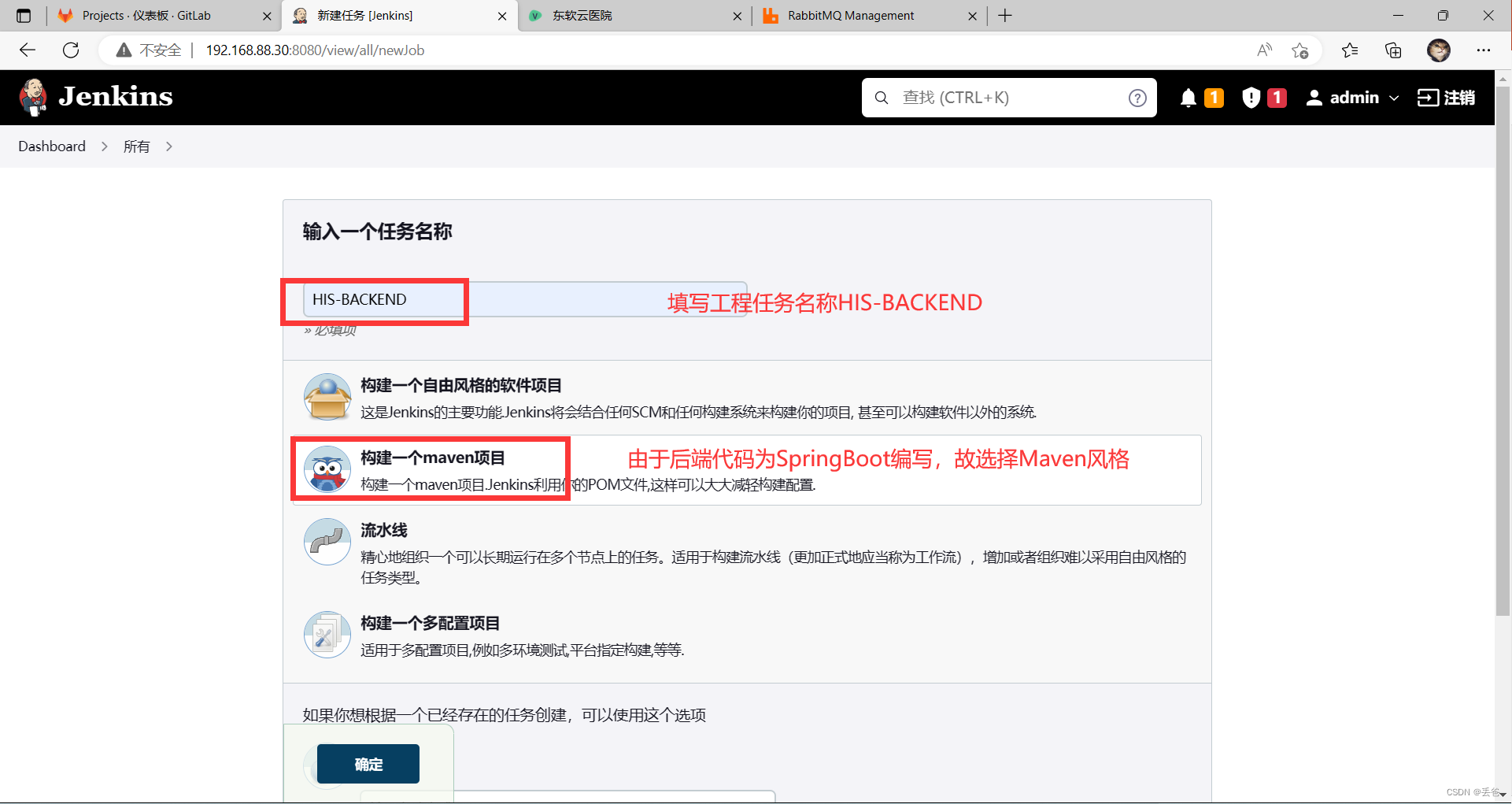Click the 不安全 site warning indicator
The width and height of the screenshot is (1512, 804).
coord(149,50)
